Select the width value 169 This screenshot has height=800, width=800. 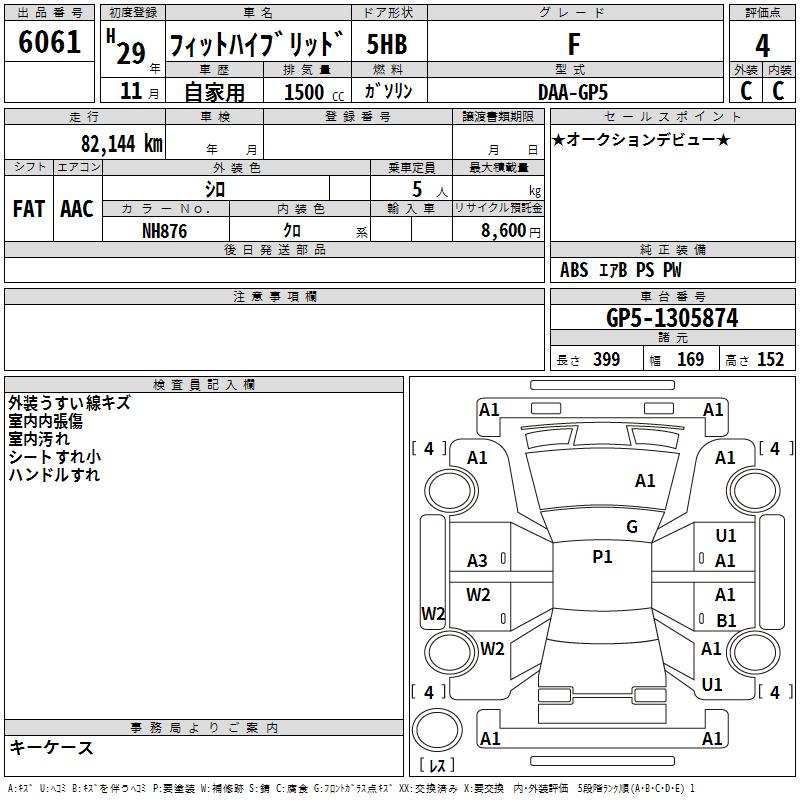(690, 359)
